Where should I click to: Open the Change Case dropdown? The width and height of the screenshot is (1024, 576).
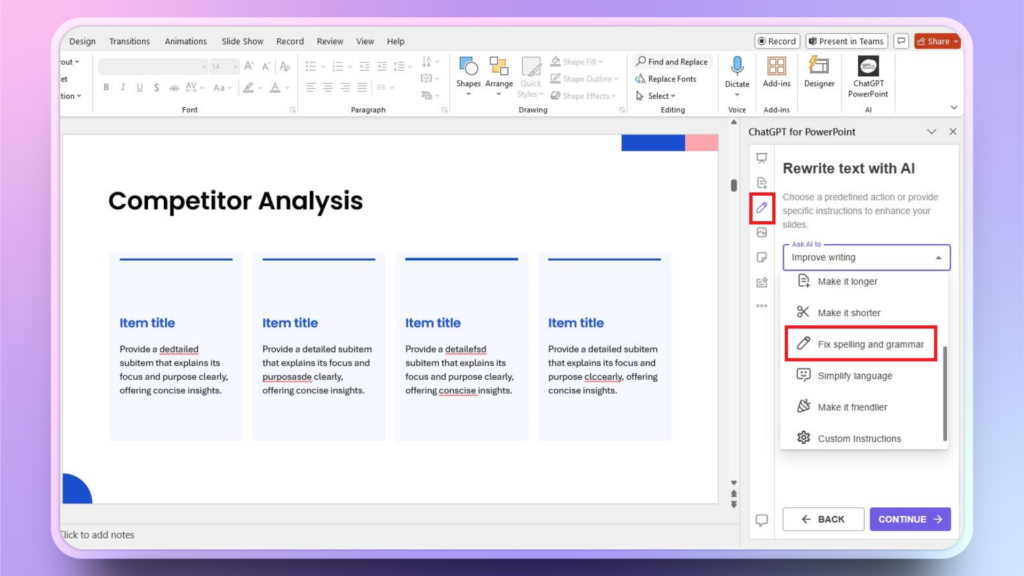(x=222, y=87)
